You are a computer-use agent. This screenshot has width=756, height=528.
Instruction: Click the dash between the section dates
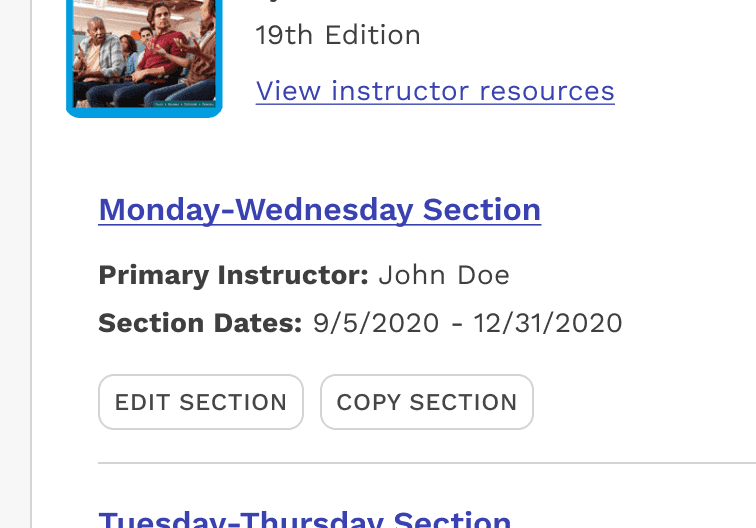tap(457, 324)
